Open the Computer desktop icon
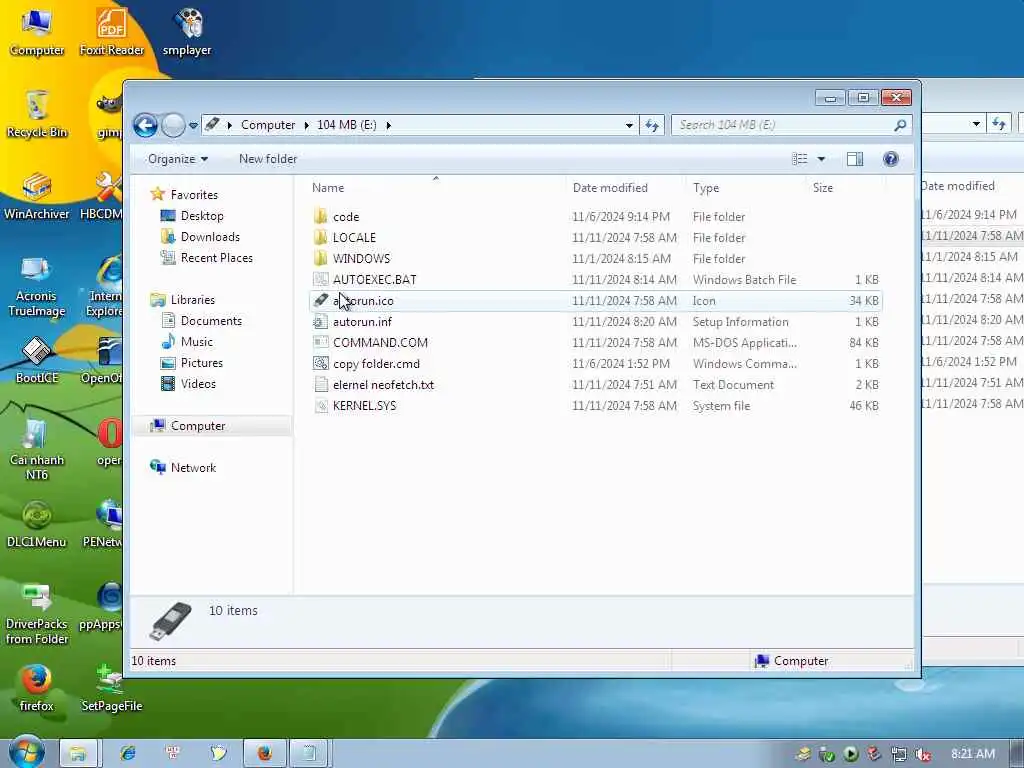The height and width of the screenshot is (768, 1024). pos(37,33)
